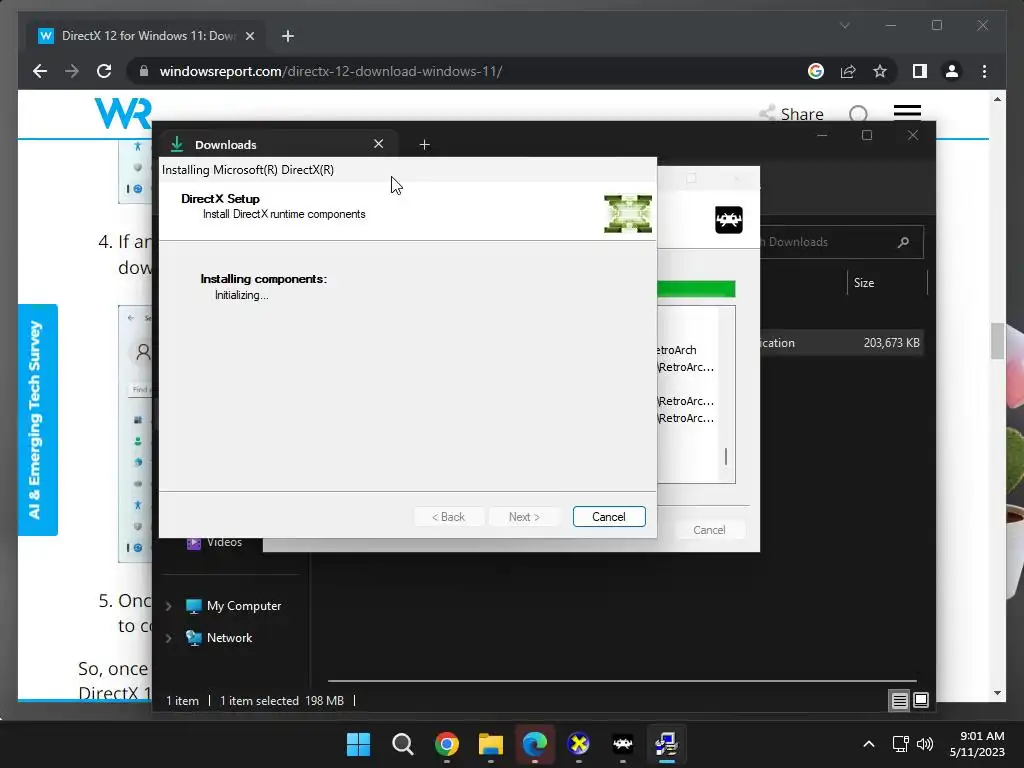Image resolution: width=1024 pixels, height=768 pixels.
Task: Open Windows Report logo homepage
Action: point(123,114)
